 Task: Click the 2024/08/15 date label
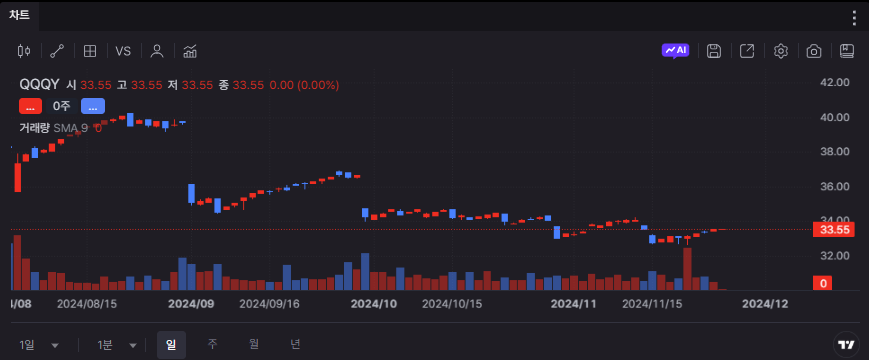click(x=87, y=304)
